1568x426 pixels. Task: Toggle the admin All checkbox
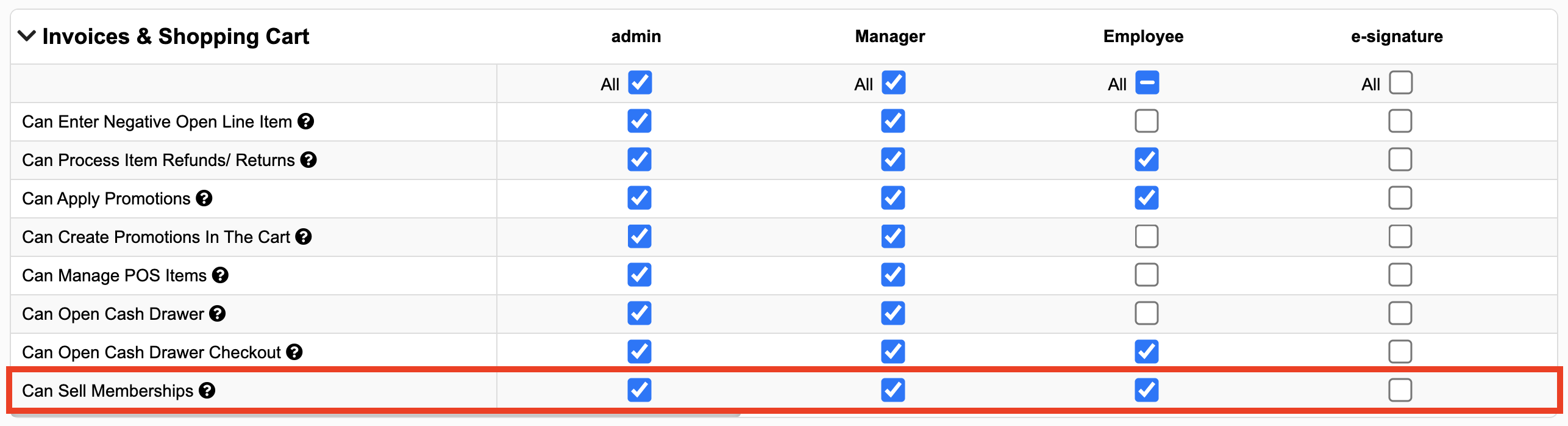click(x=640, y=83)
